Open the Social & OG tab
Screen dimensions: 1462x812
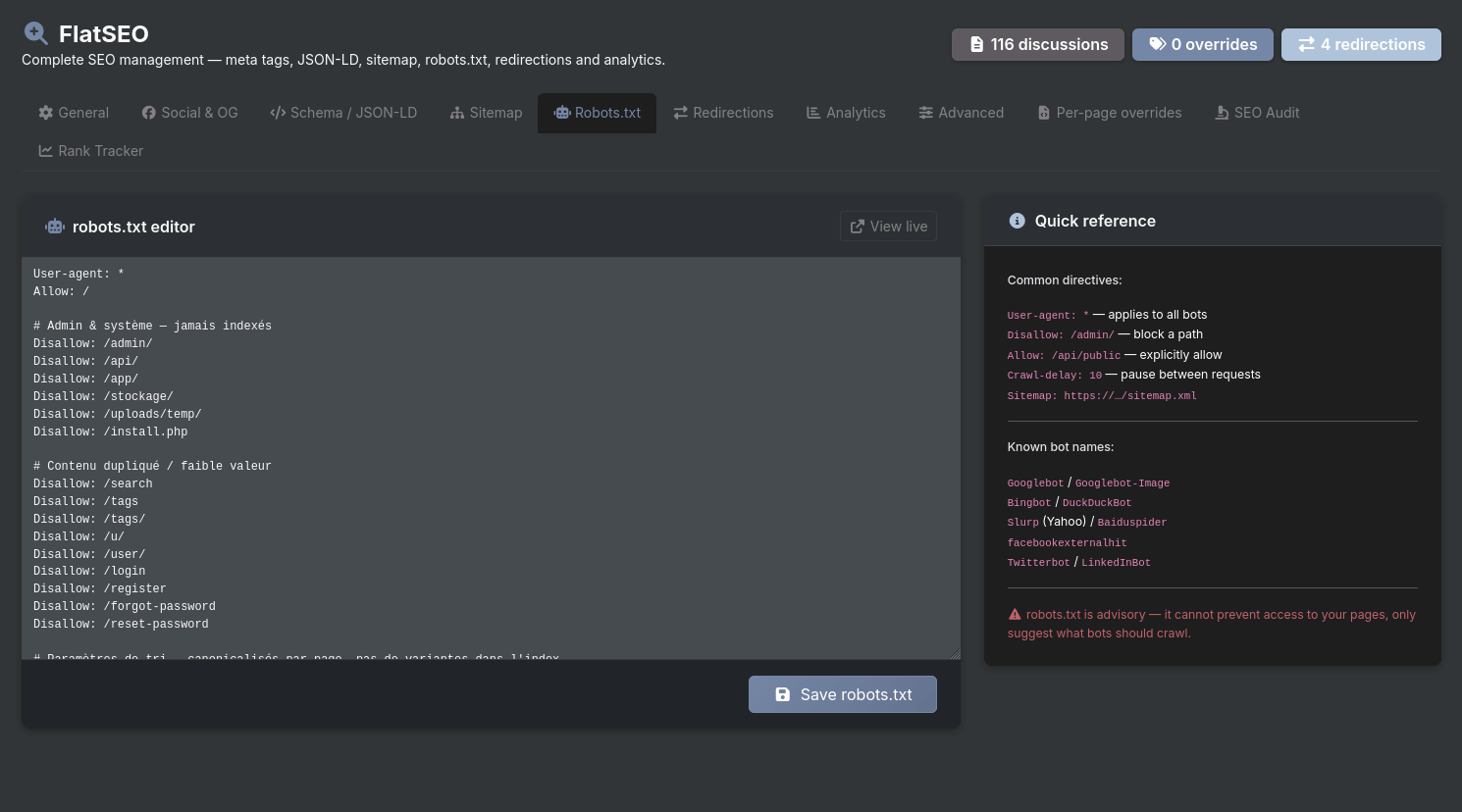189,113
